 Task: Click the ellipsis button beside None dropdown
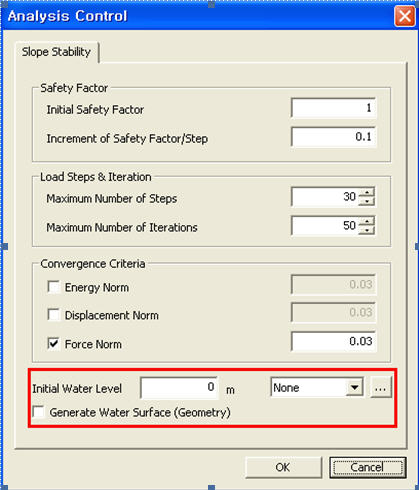[x=381, y=388]
